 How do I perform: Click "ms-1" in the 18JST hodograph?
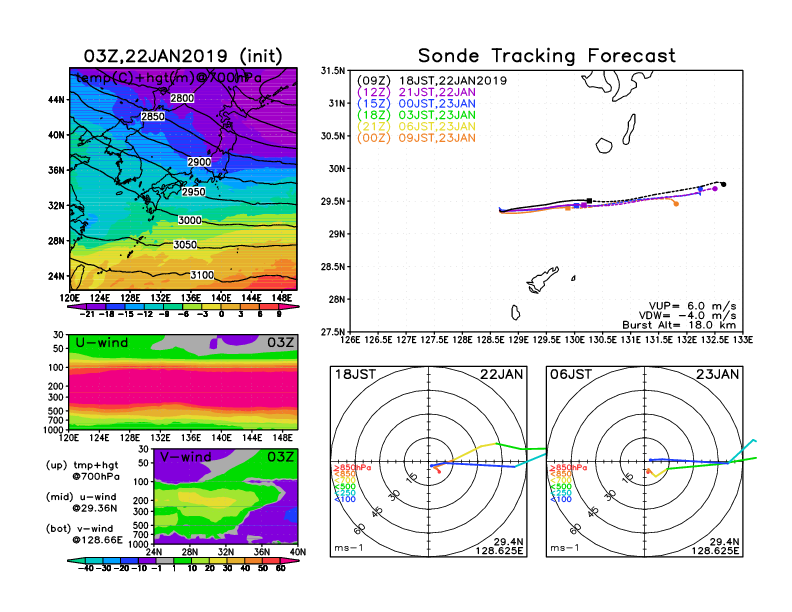(348, 548)
